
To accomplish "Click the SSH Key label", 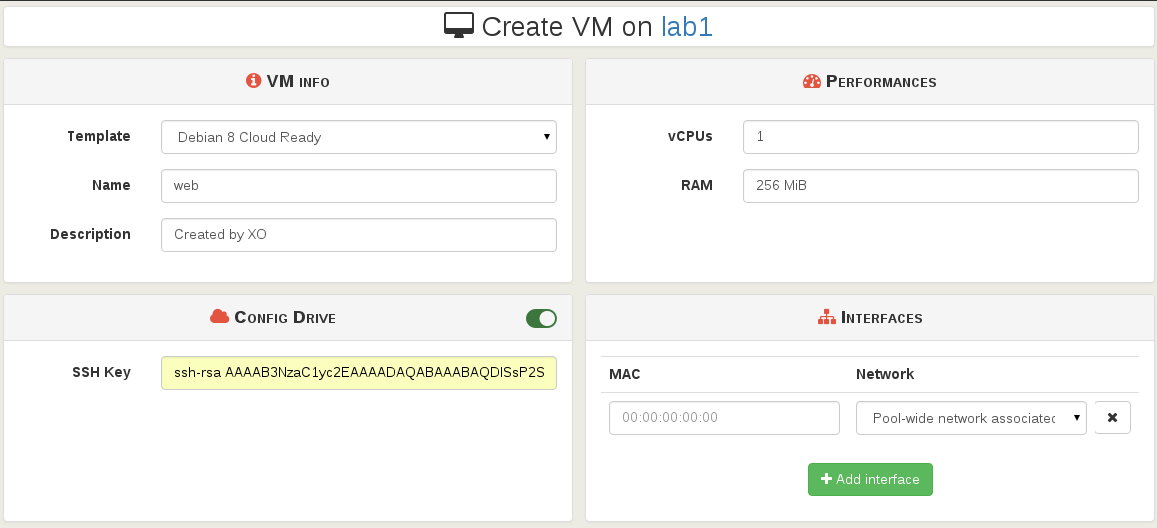I will click(x=101, y=372).
